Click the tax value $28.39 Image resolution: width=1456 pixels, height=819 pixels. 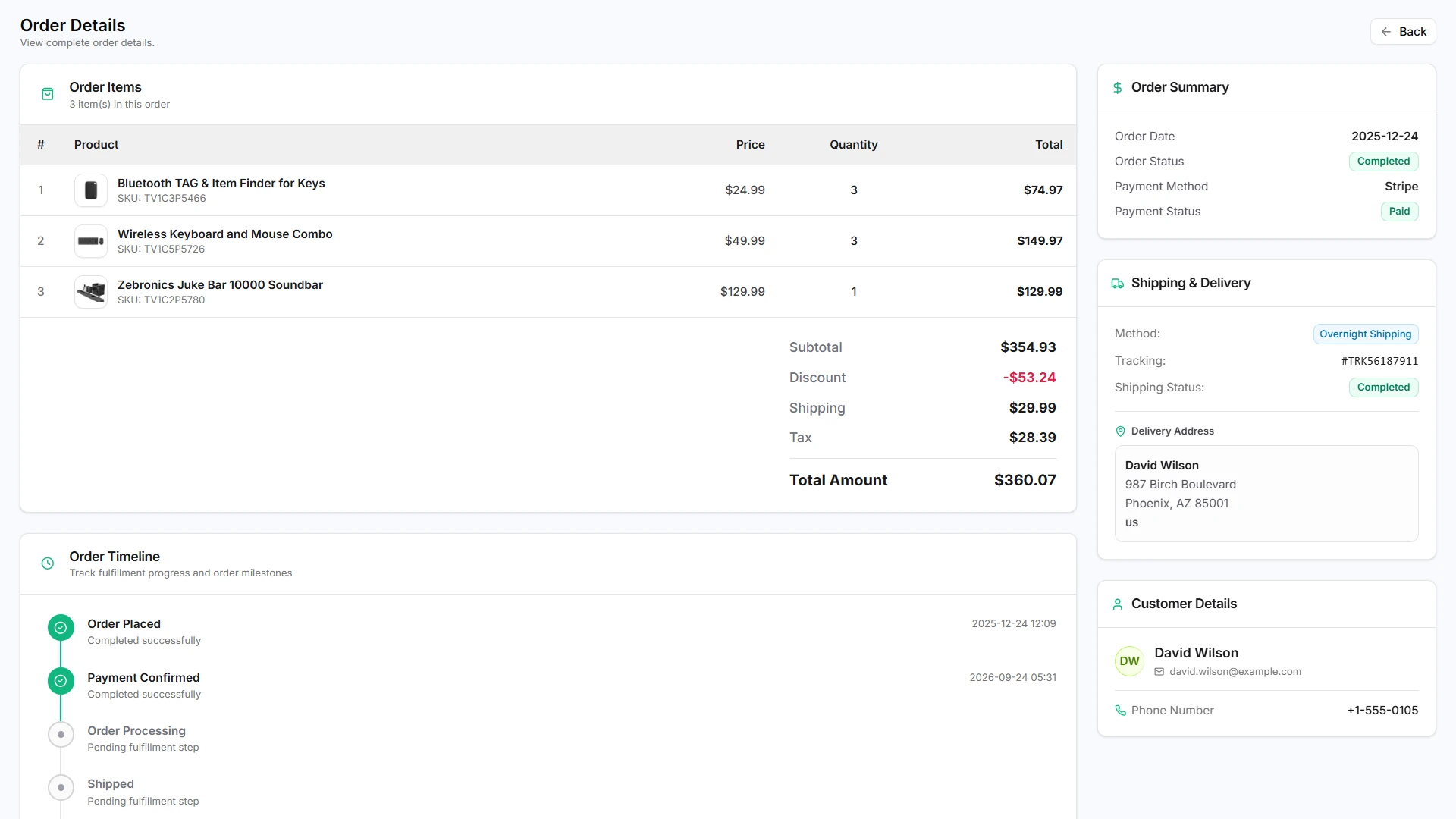tap(1032, 438)
